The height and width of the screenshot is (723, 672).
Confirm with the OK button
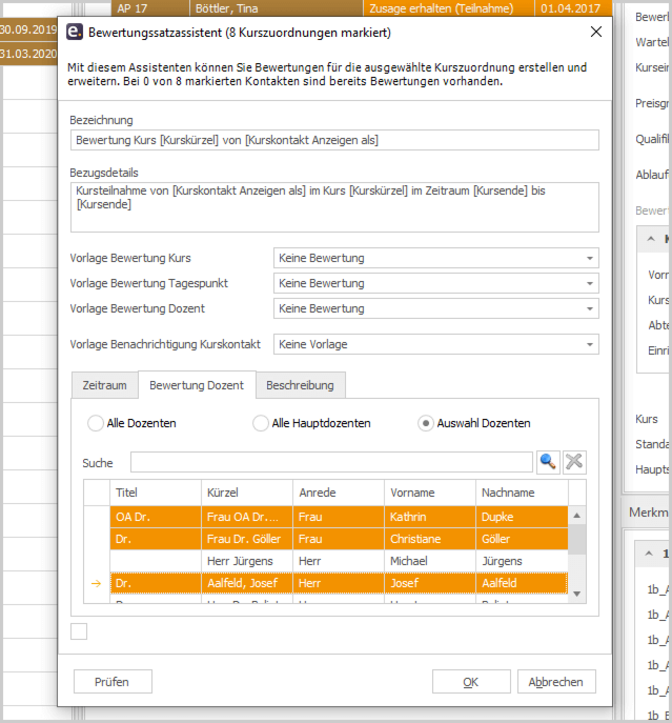(x=471, y=682)
